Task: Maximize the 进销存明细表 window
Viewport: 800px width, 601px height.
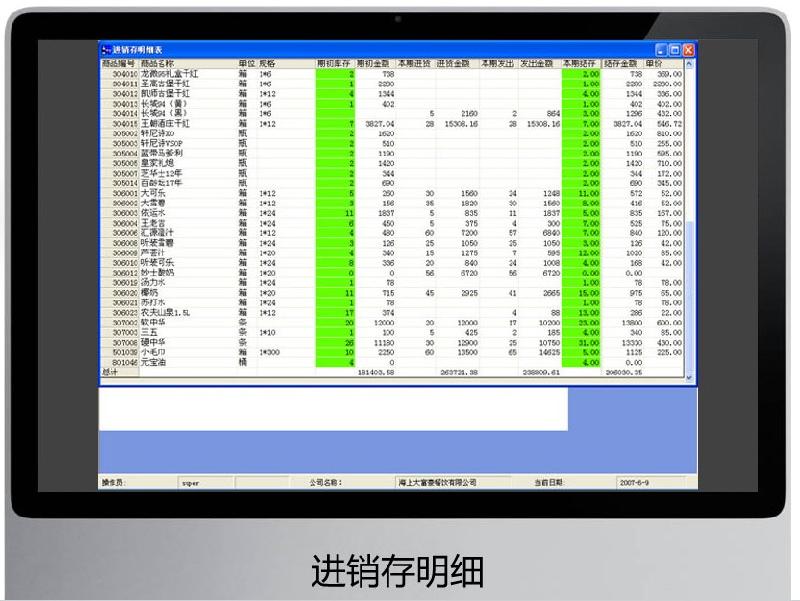Action: [675, 49]
